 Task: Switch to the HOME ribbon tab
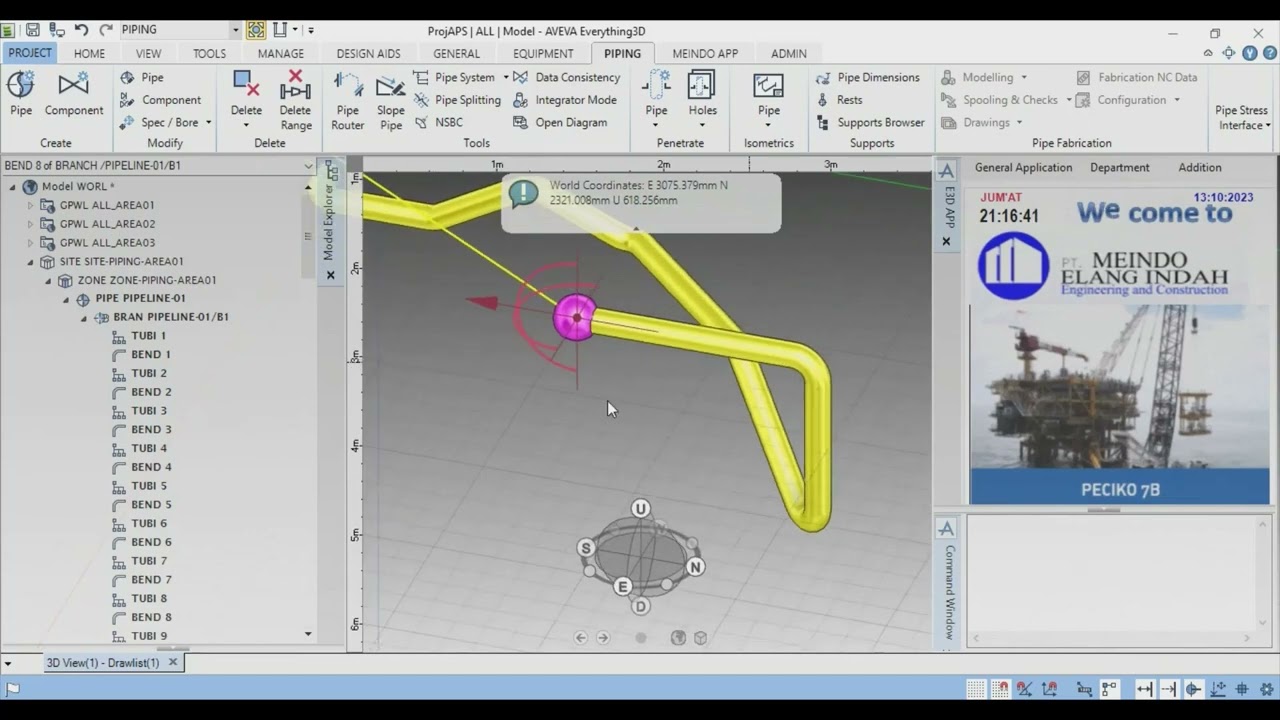(89, 54)
